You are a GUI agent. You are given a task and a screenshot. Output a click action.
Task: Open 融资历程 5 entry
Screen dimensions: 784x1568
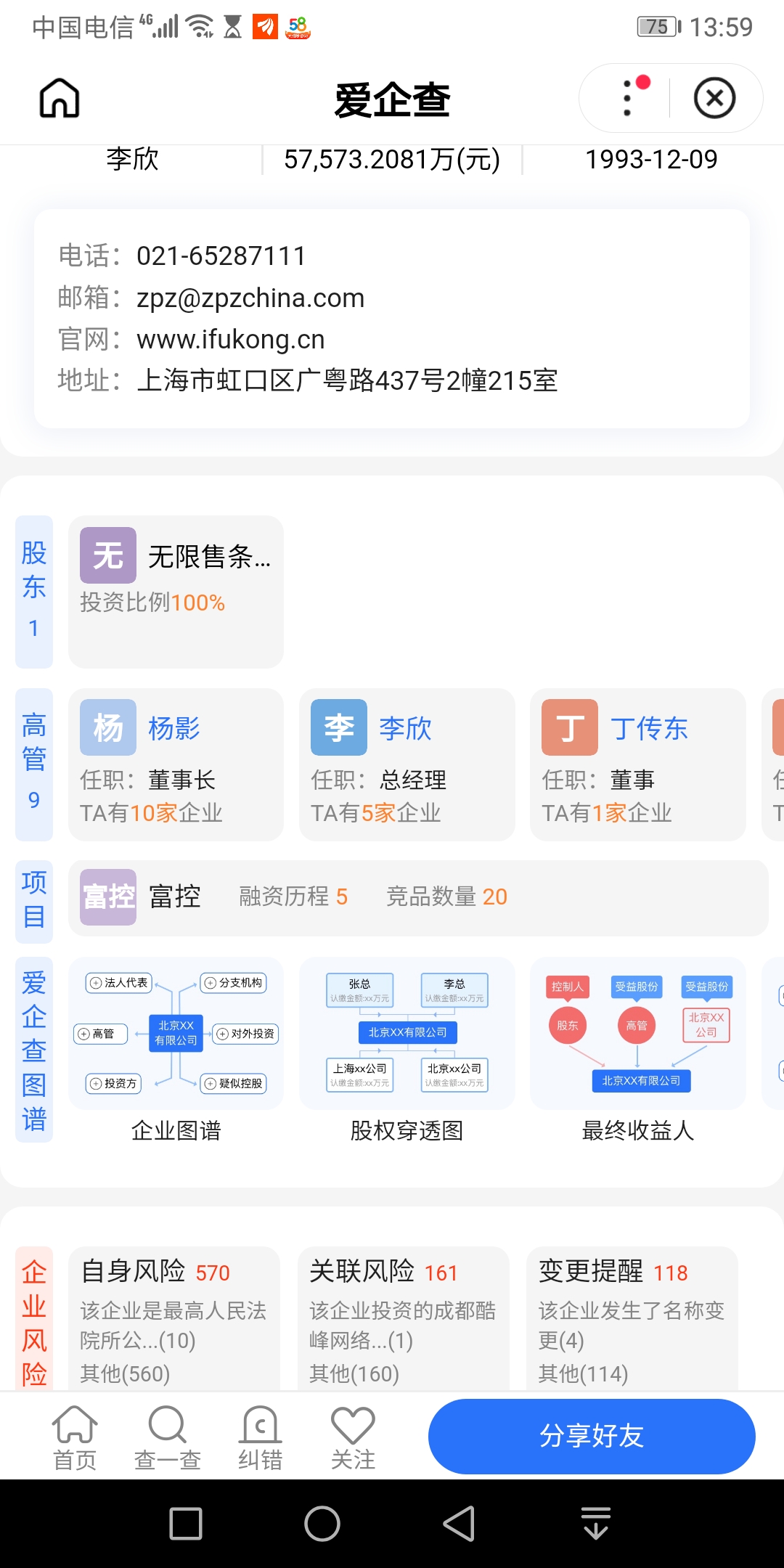(293, 897)
